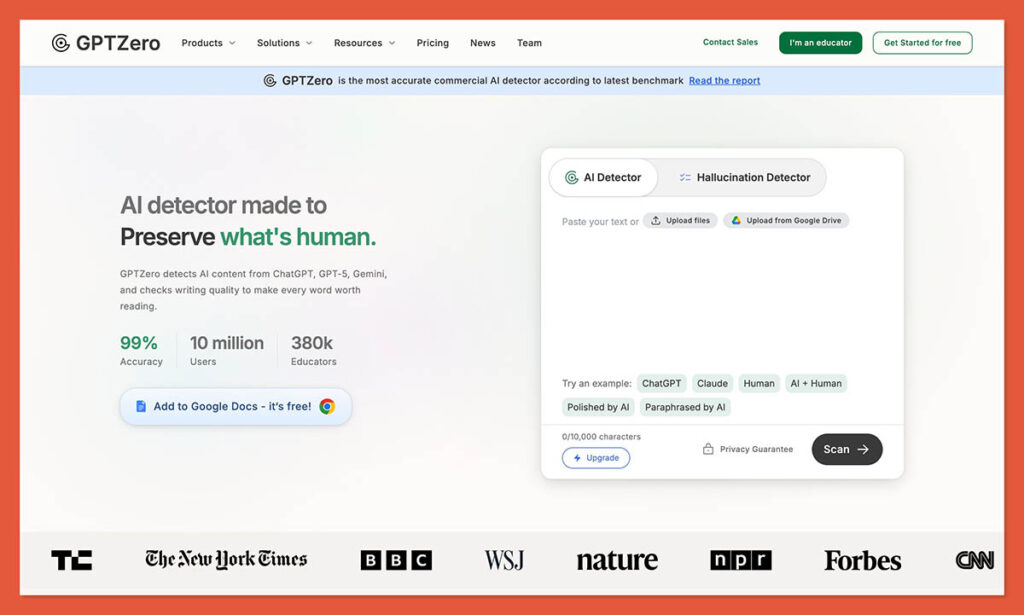Image resolution: width=1024 pixels, height=615 pixels.
Task: Load the Human example text
Action: [x=759, y=384]
